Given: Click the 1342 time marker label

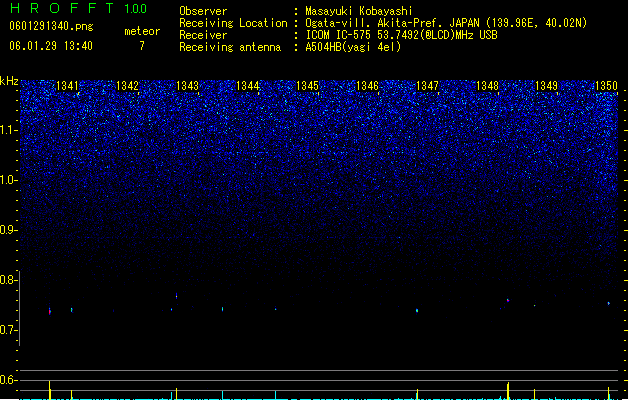Looking at the screenshot, I should (127, 86).
